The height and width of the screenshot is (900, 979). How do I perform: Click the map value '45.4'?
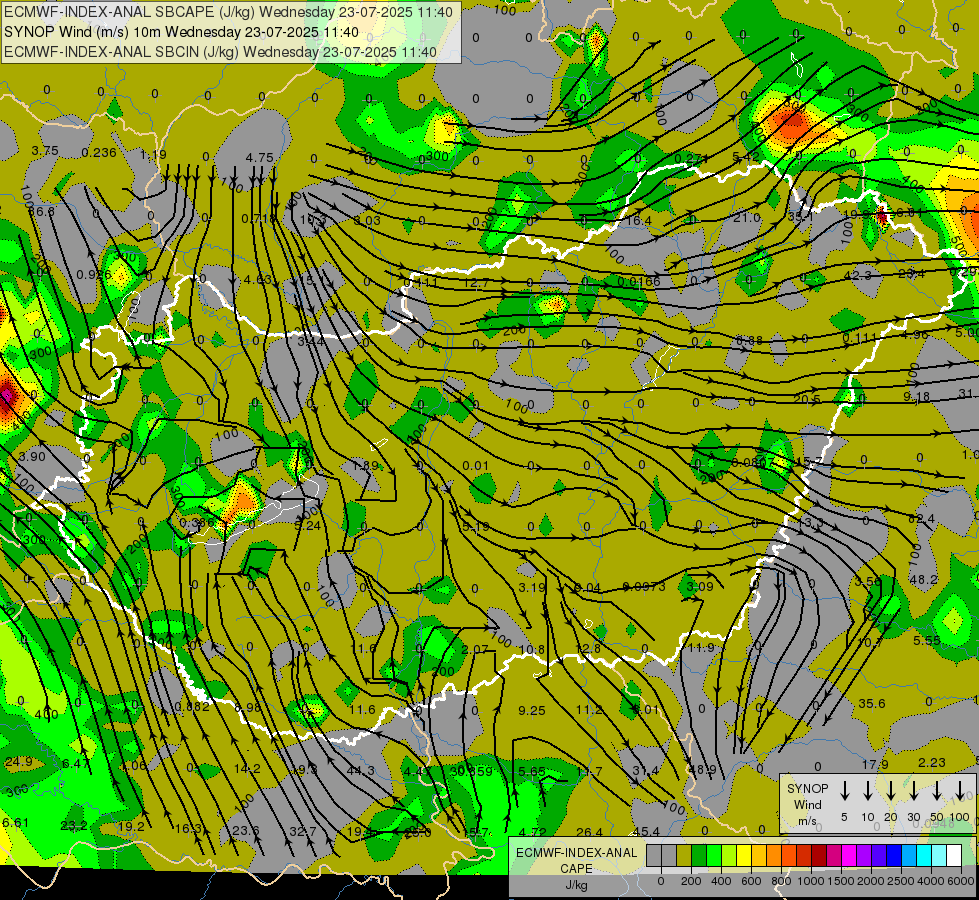click(646, 831)
